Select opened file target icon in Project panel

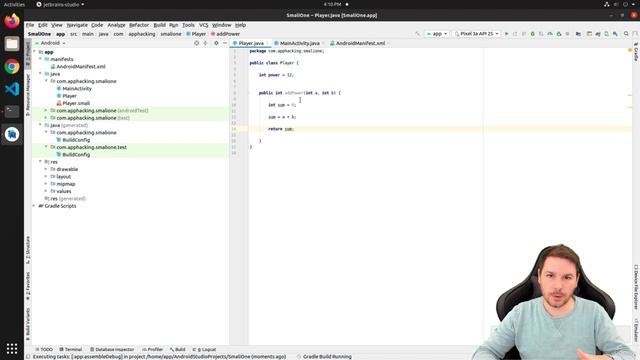[x=196, y=43]
